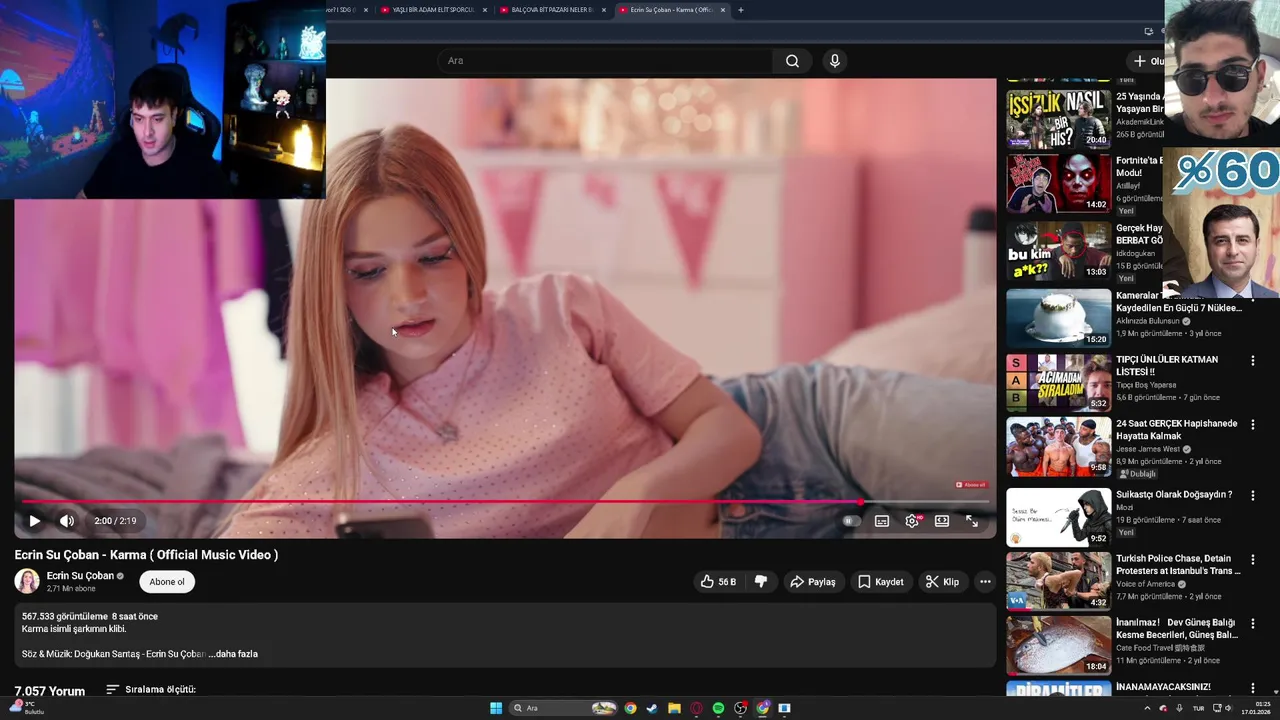
Task: Subscribe with the Abone ol button
Action: click(x=167, y=582)
